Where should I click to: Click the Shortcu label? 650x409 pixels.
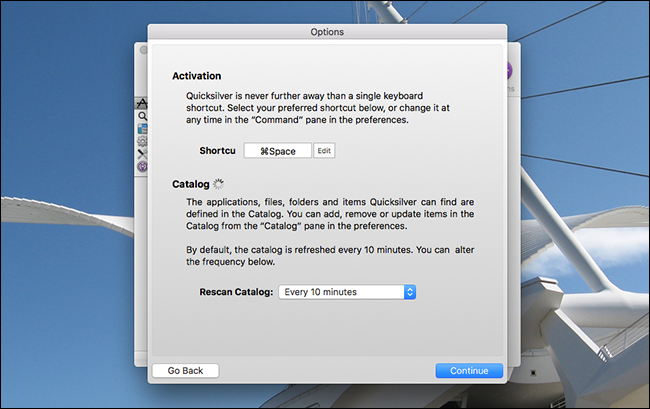click(x=217, y=150)
